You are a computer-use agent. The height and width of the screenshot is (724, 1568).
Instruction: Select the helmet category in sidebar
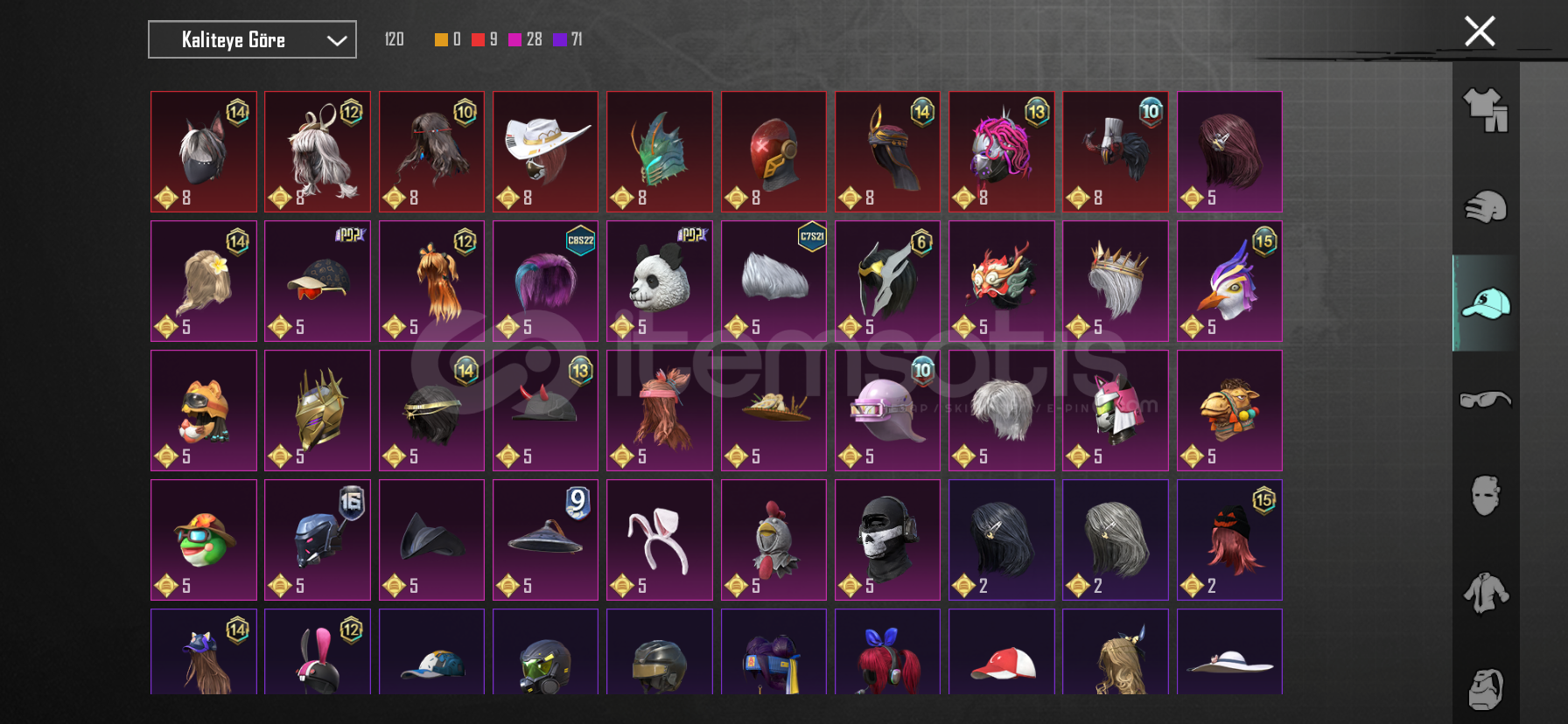pyautogui.click(x=1486, y=207)
